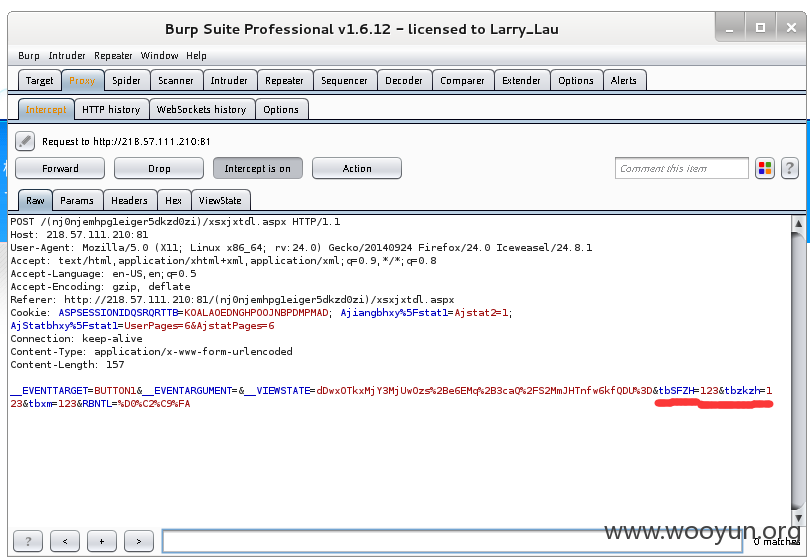Switch to the Spider tab
This screenshot has width=810, height=560.
pyautogui.click(x=127, y=81)
